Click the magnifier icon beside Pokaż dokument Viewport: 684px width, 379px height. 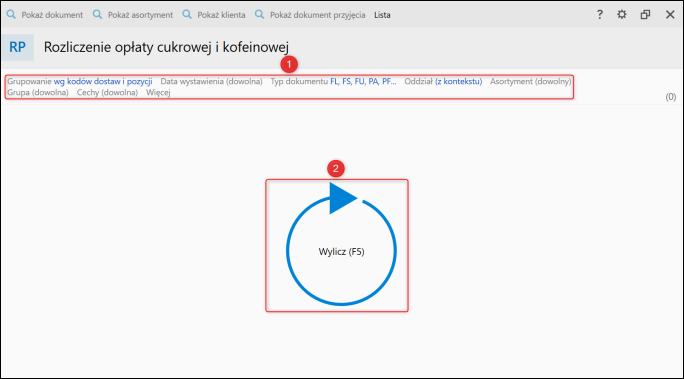pyautogui.click(x=11, y=14)
